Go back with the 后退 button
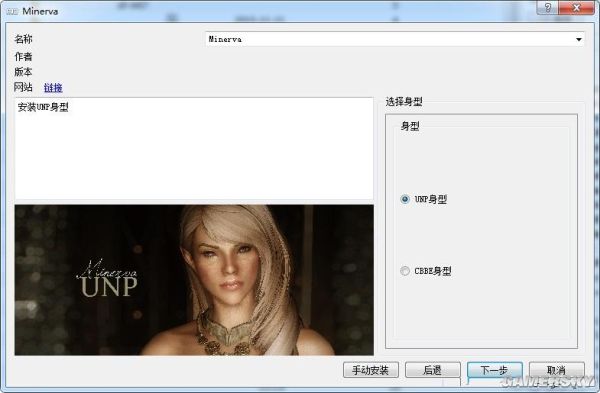The image size is (600, 393). [433, 370]
